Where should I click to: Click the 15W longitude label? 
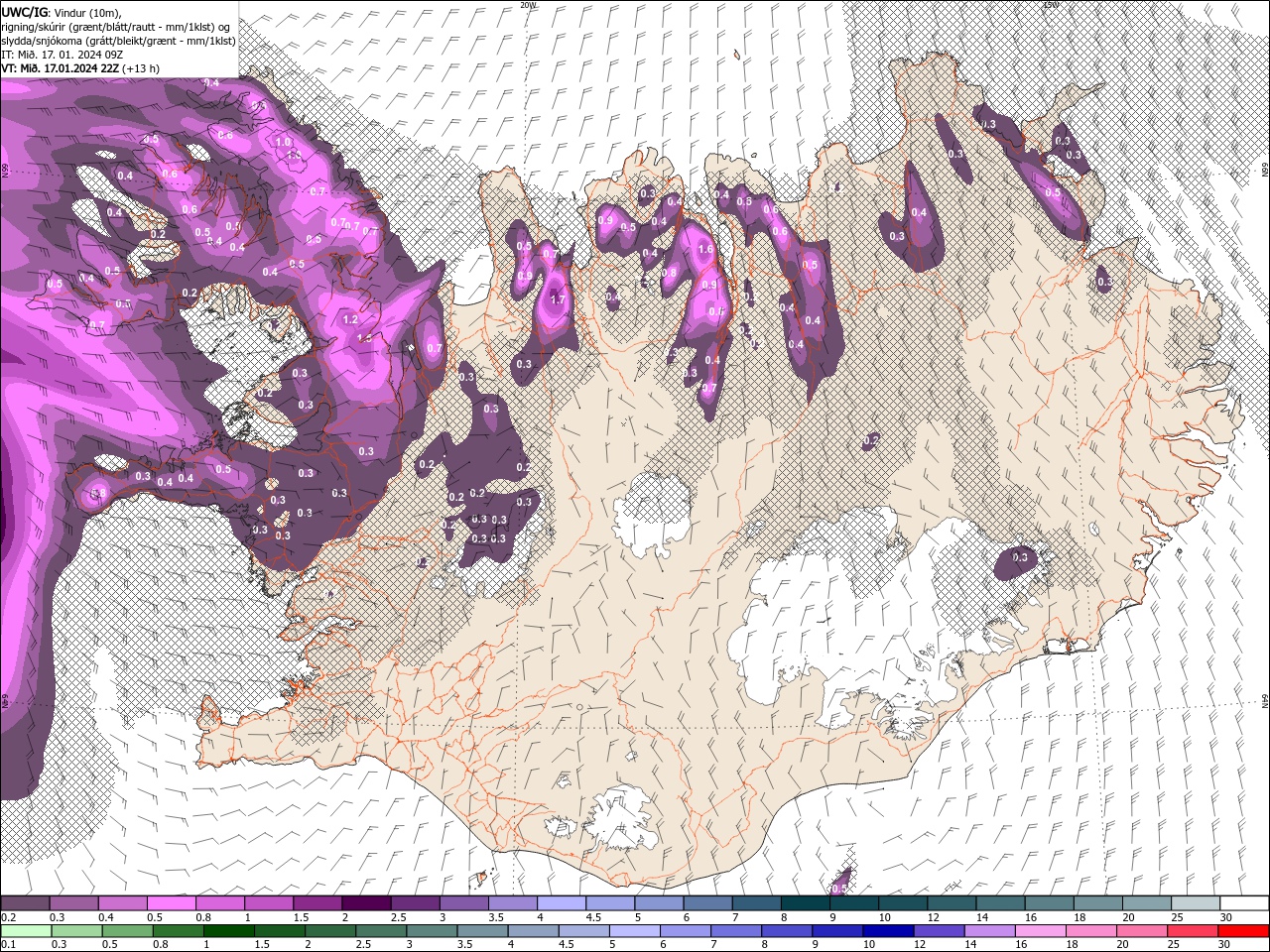coord(1051,5)
